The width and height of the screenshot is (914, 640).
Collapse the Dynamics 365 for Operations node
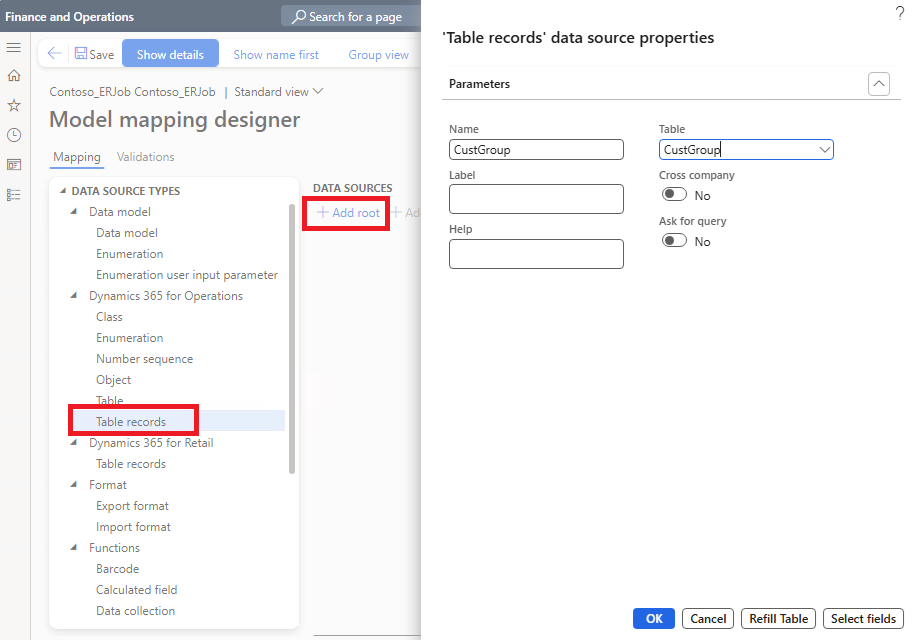[75, 296]
